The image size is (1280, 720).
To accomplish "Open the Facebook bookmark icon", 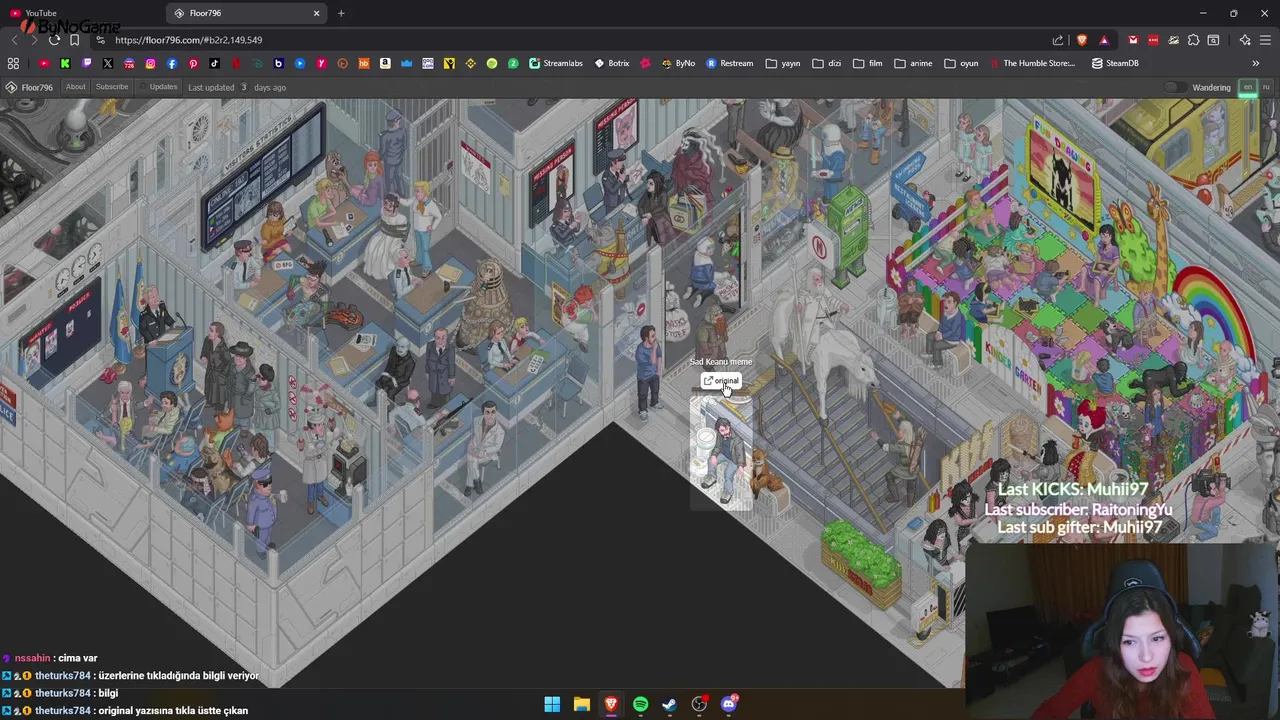I will tap(172, 63).
